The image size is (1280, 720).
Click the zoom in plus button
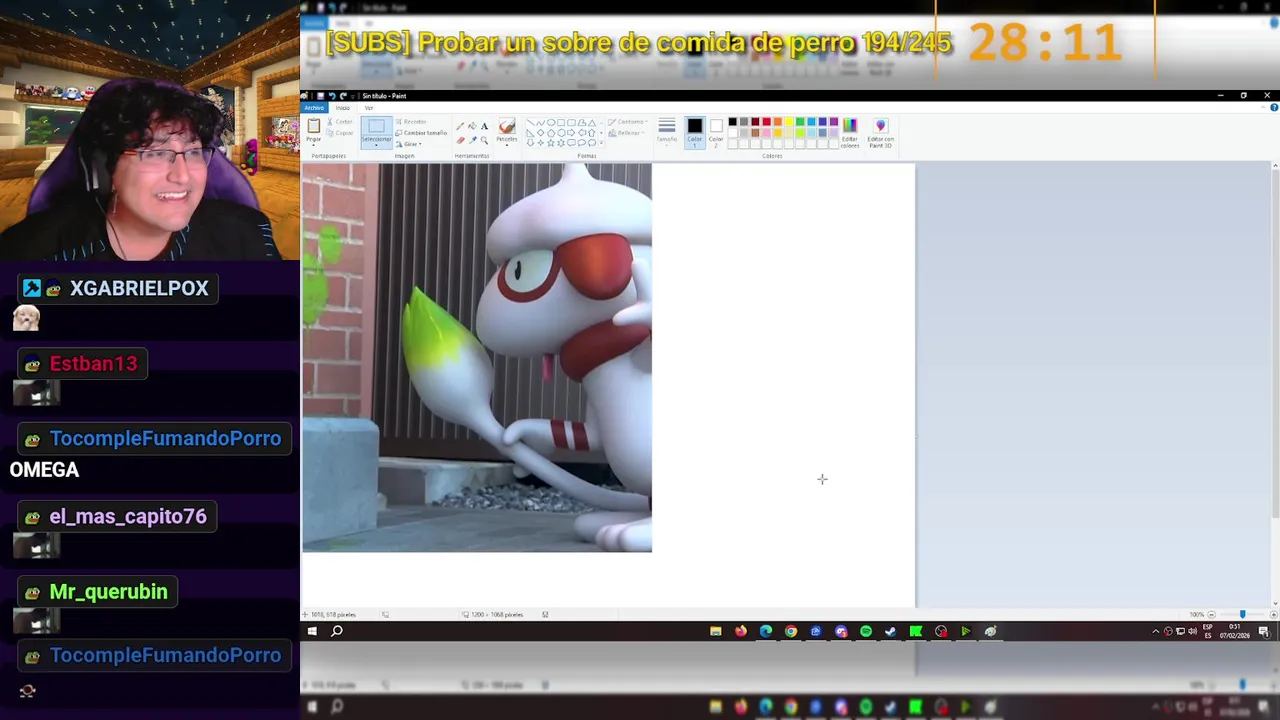click(1274, 615)
